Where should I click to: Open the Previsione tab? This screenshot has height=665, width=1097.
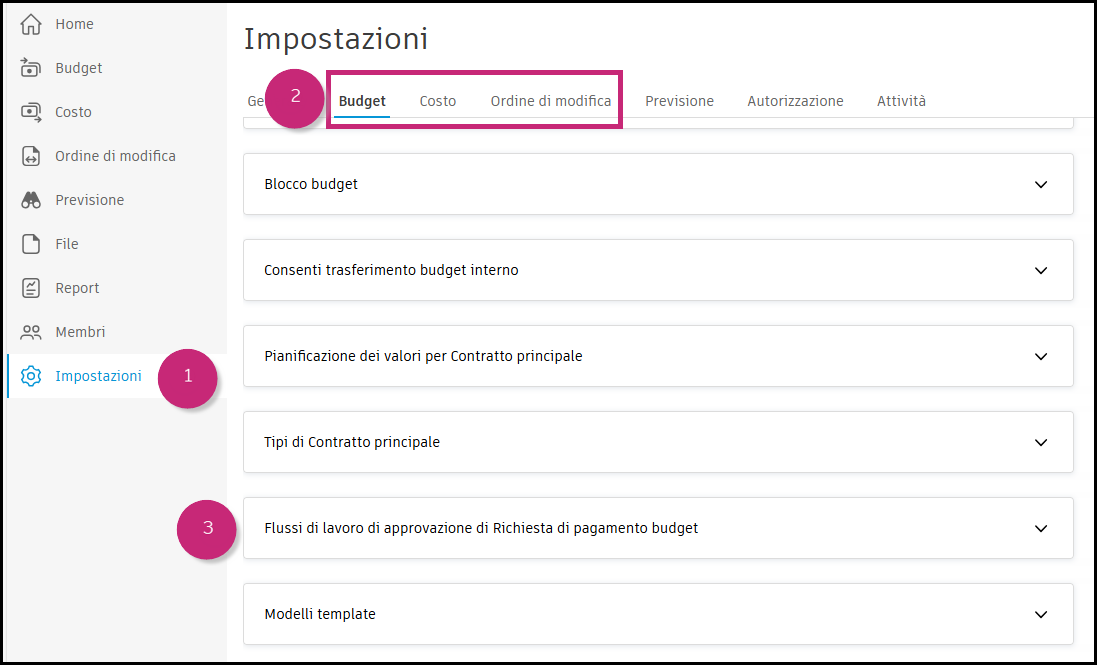(x=679, y=100)
